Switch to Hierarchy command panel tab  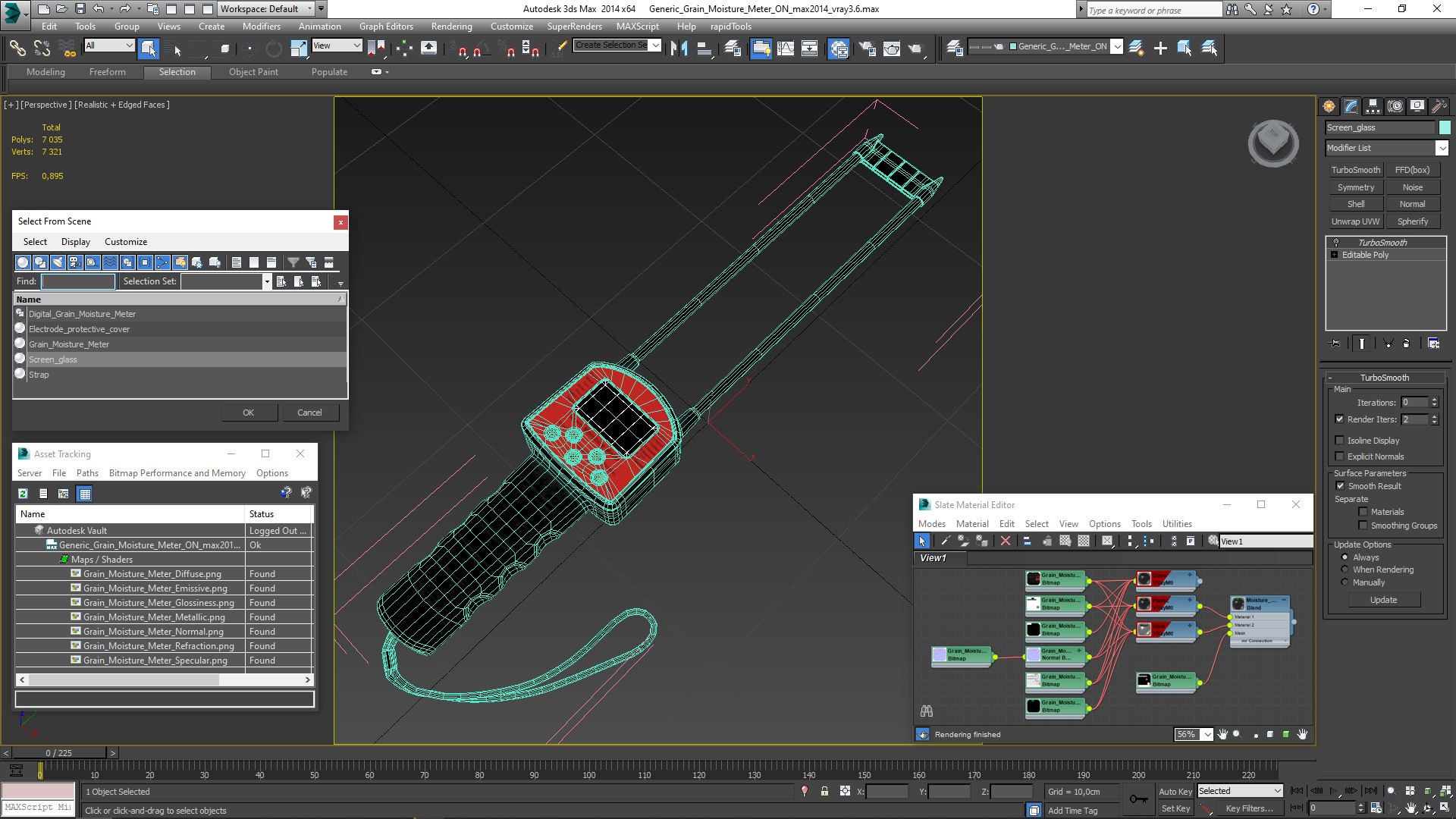(x=1373, y=106)
